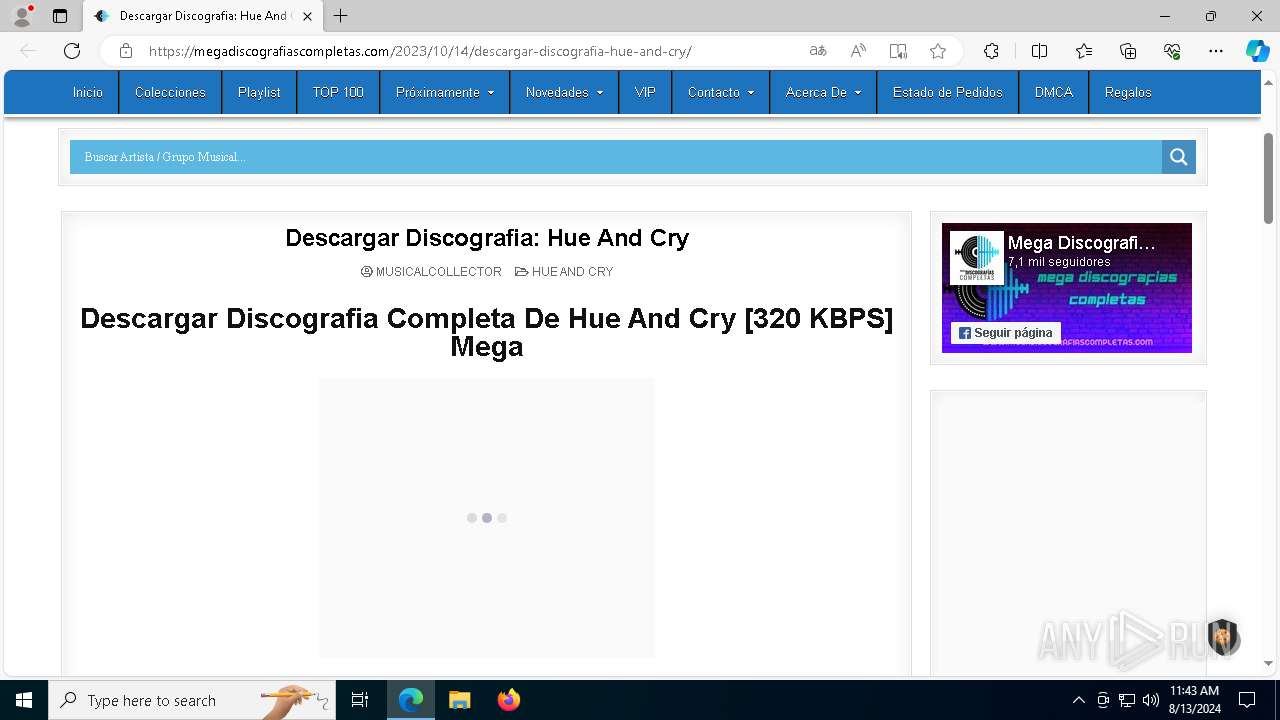
Task: Show hidden tray icons chevron
Action: coord(1078,700)
